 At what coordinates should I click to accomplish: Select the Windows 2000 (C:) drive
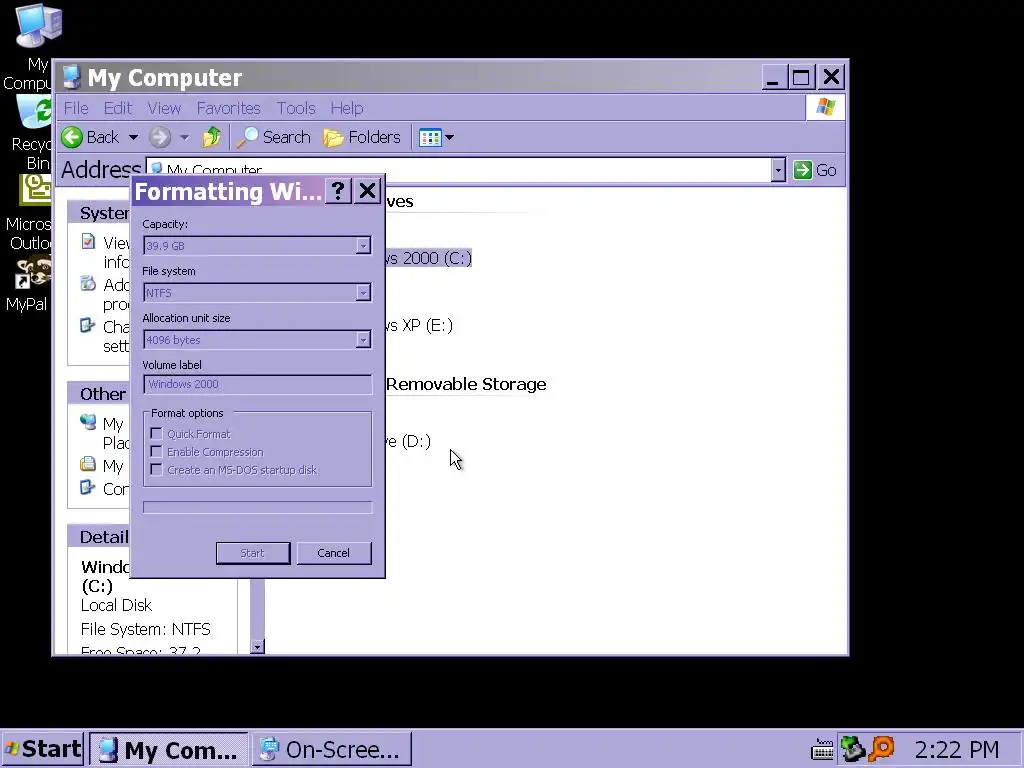(x=428, y=258)
